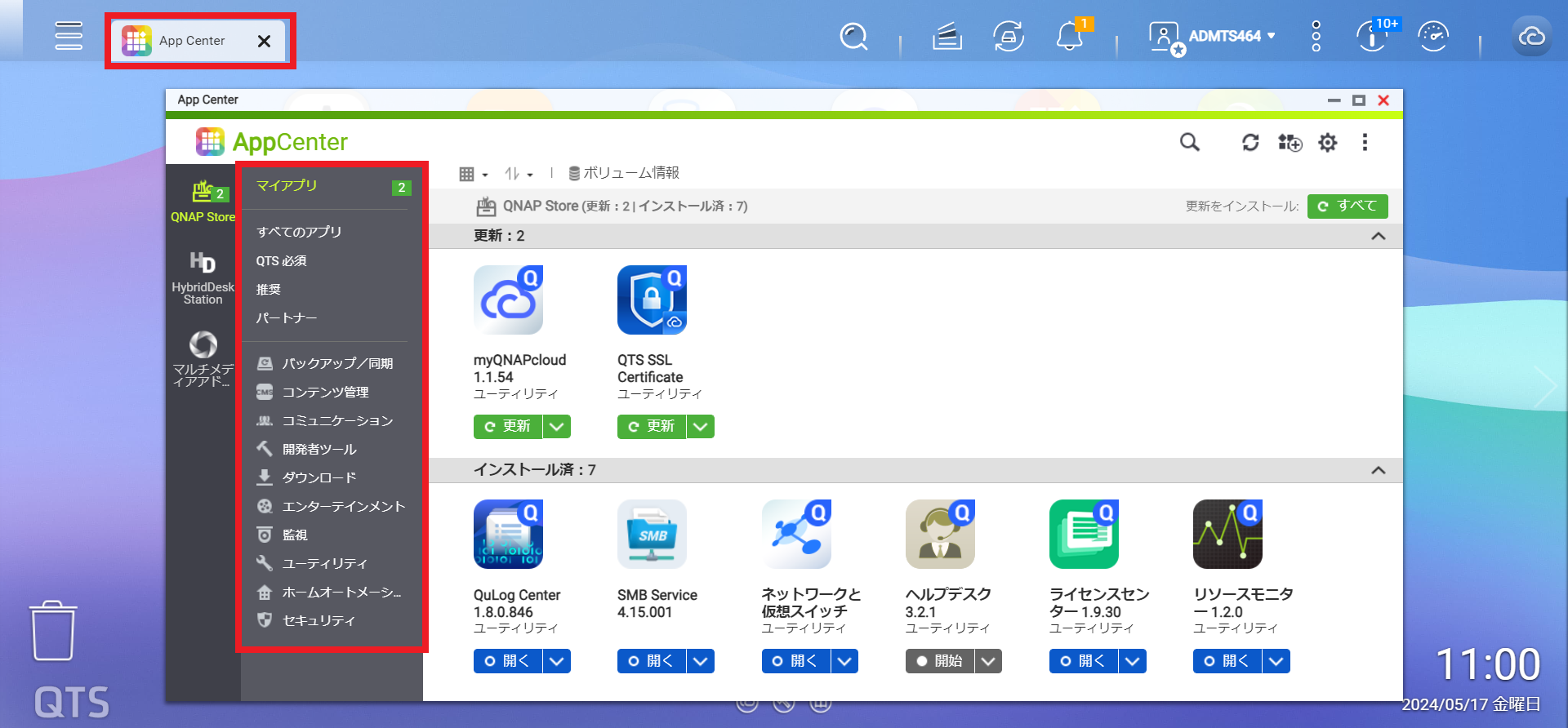
Task: Select HybridDesk Station in left sidebar
Action: pos(203,278)
